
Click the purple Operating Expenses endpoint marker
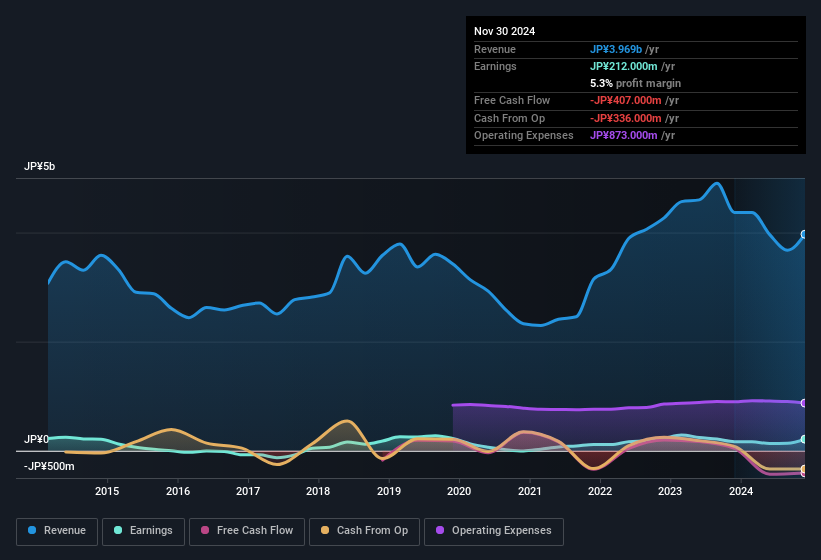pos(804,403)
